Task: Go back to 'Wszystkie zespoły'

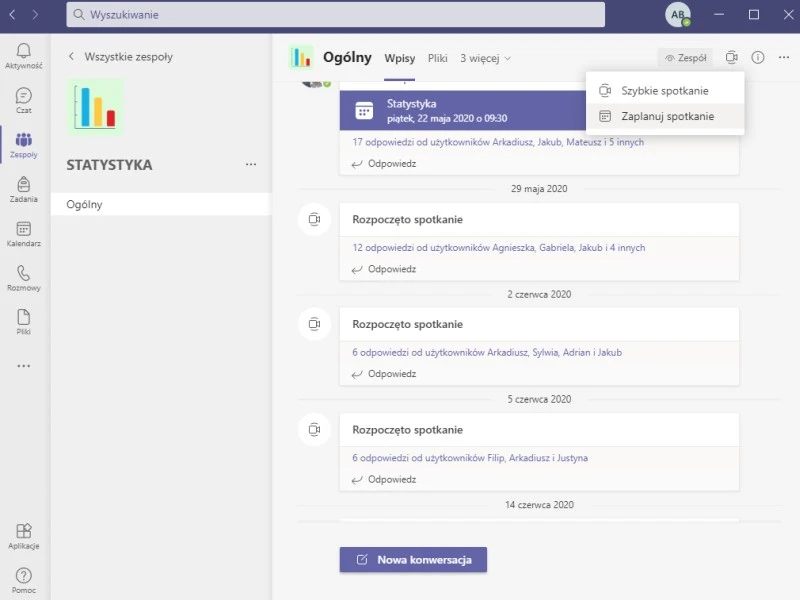Action: click(x=120, y=57)
